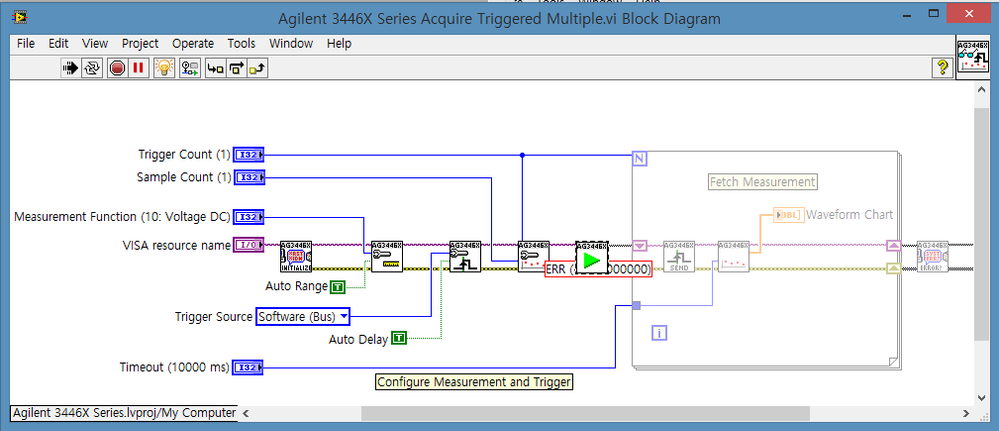999x431 pixels.
Task: Click the Trigger Count (1) label
Action: tap(184, 154)
